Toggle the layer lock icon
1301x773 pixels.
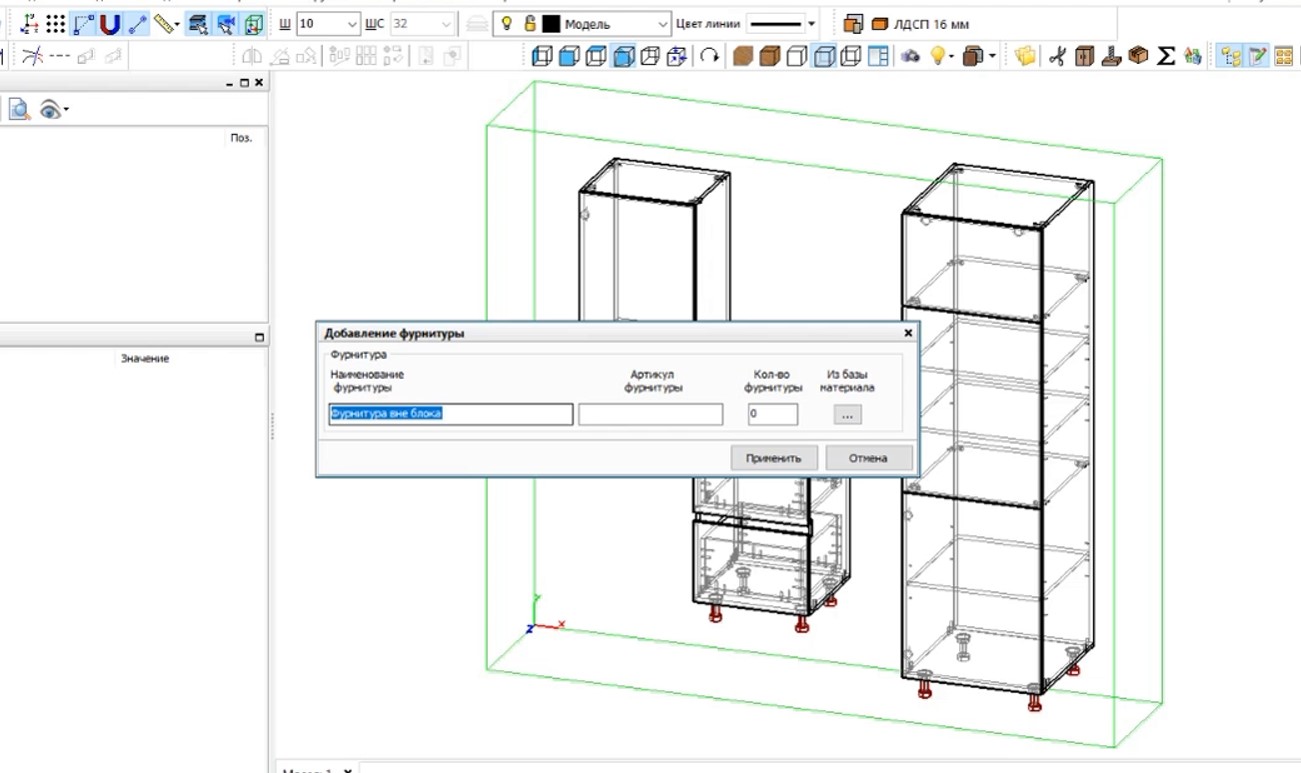[530, 24]
